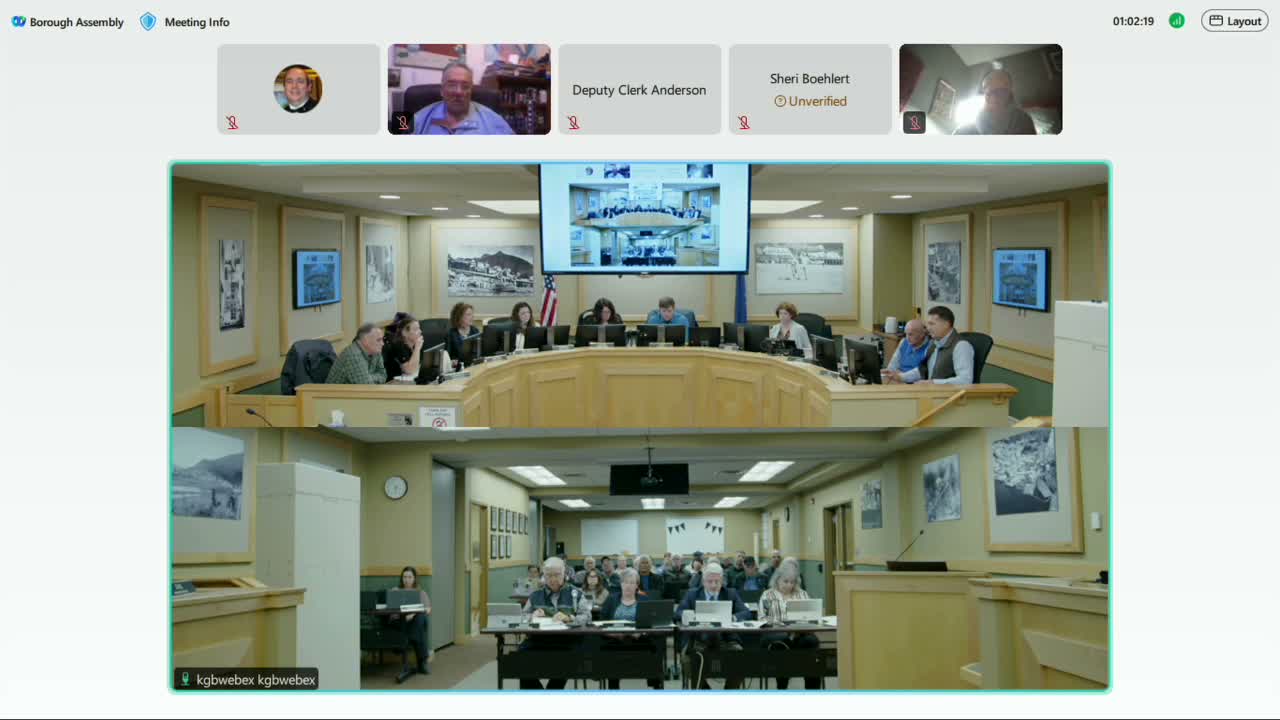Click the muted mic icon on Deputy Clerk Anderson's tile
The width and height of the screenshot is (1280, 720).
click(573, 123)
